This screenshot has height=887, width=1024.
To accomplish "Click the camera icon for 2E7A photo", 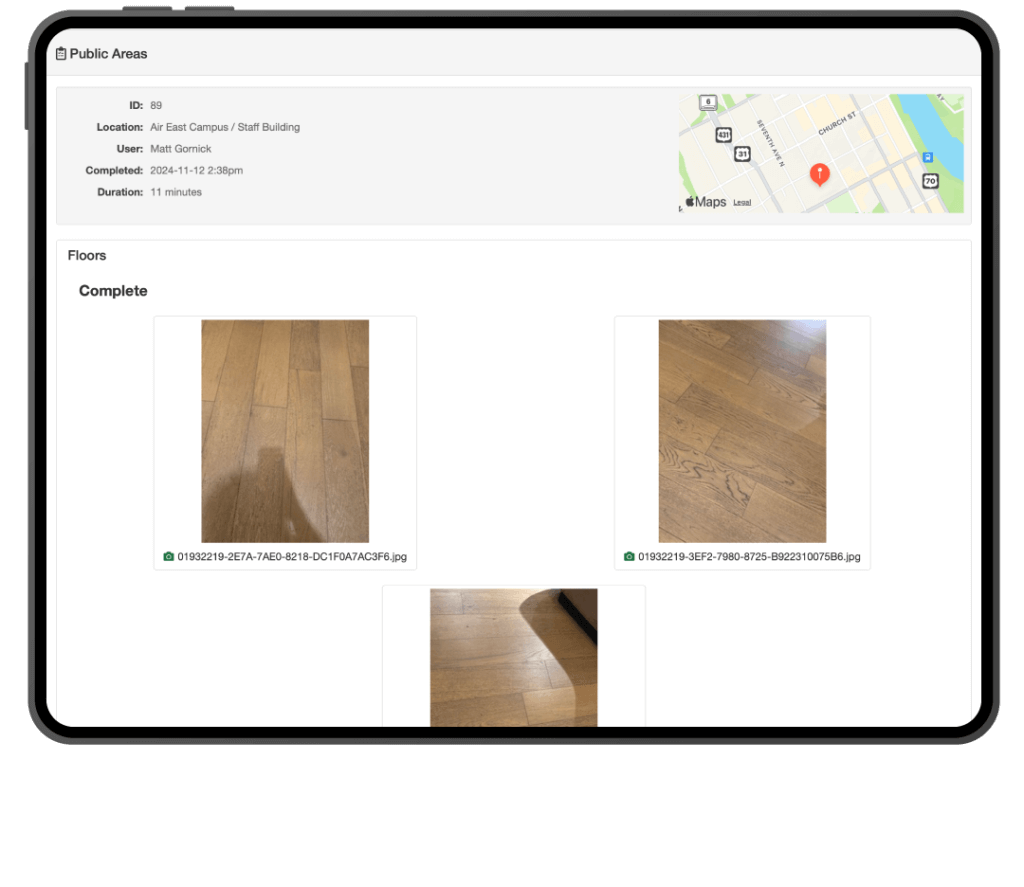I will tap(168, 557).
